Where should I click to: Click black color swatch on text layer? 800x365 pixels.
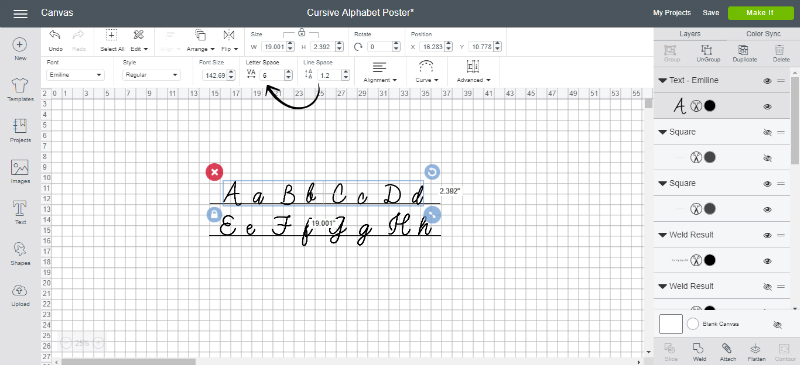[x=709, y=106]
